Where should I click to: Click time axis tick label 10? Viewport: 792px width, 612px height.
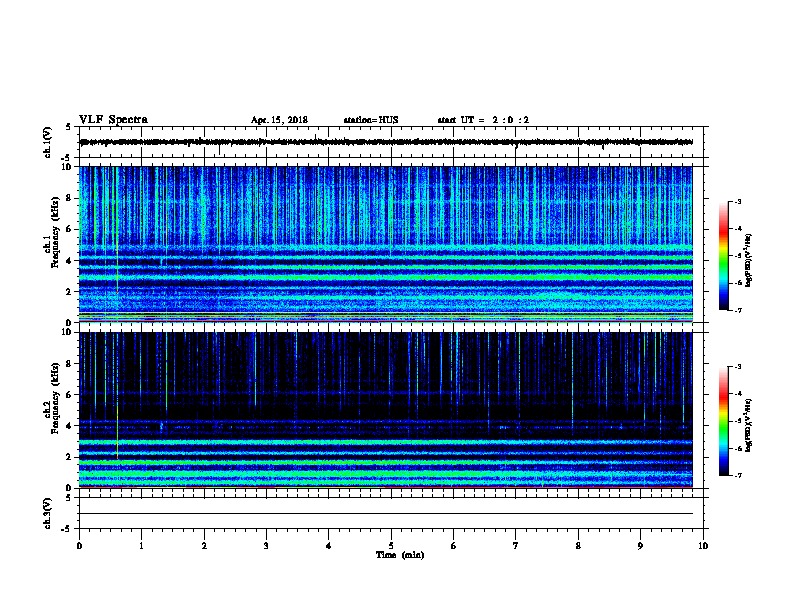(703, 545)
